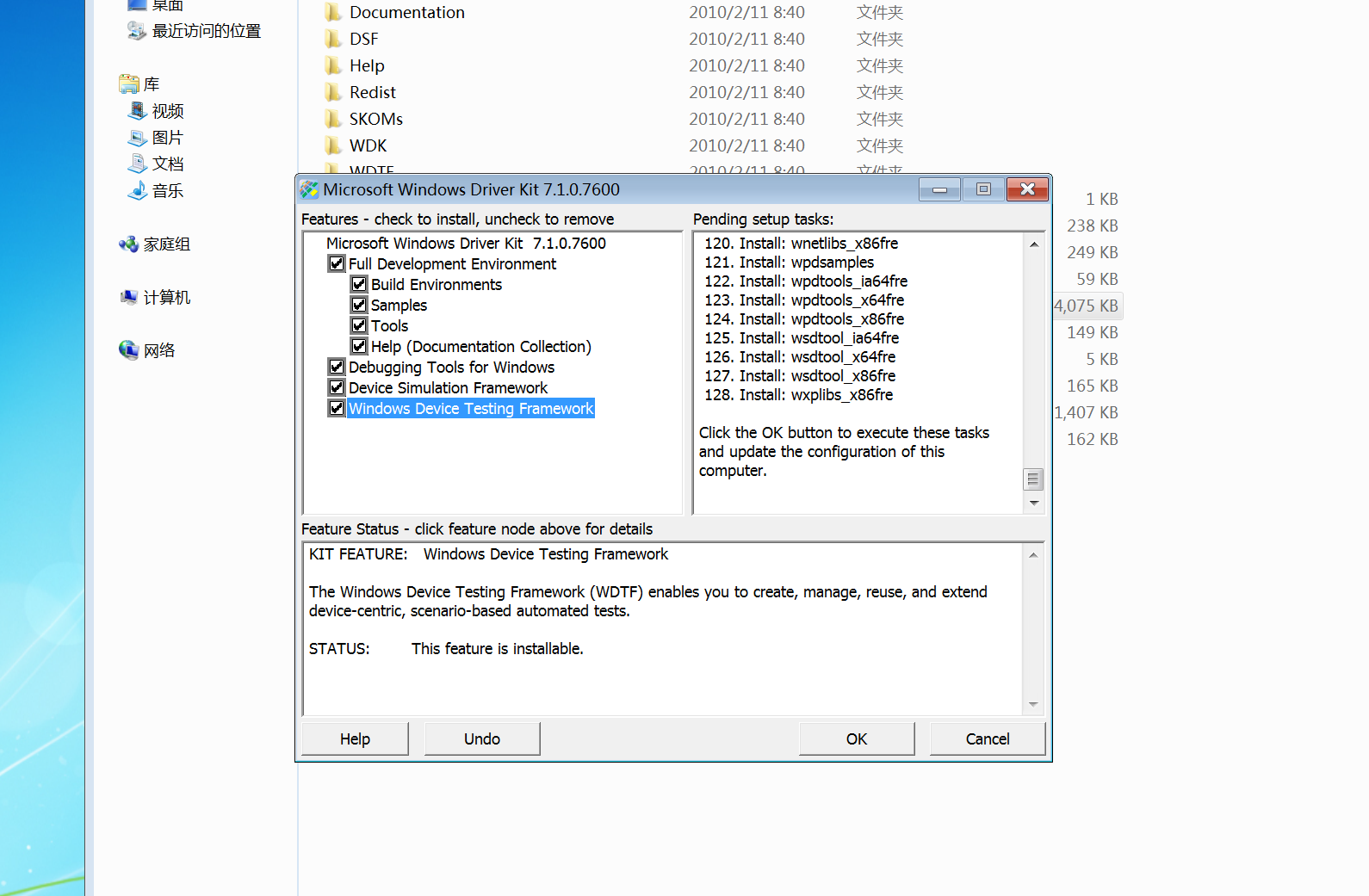Image resolution: width=1369 pixels, height=896 pixels.
Task: Click task '125. Install: wsdtool_ia64fre'
Action: pos(802,338)
